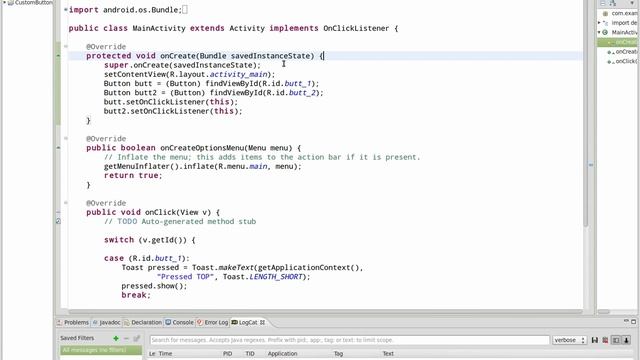640x360 pixels.
Task: Minimize the bottom LogCat panel
Action: pos(626,322)
